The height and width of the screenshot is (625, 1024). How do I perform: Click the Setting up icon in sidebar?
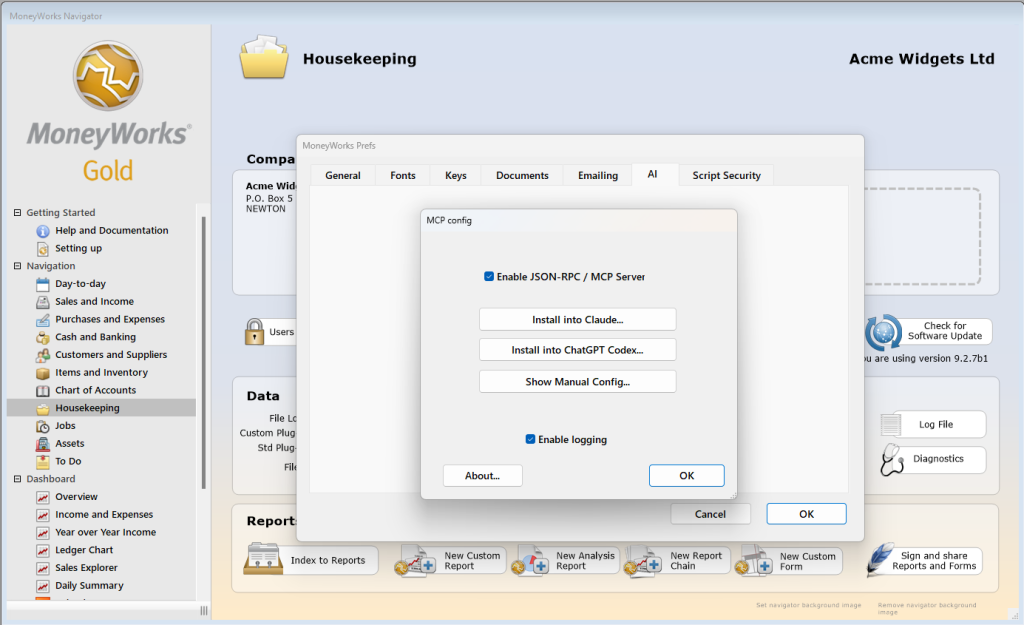(x=42, y=249)
